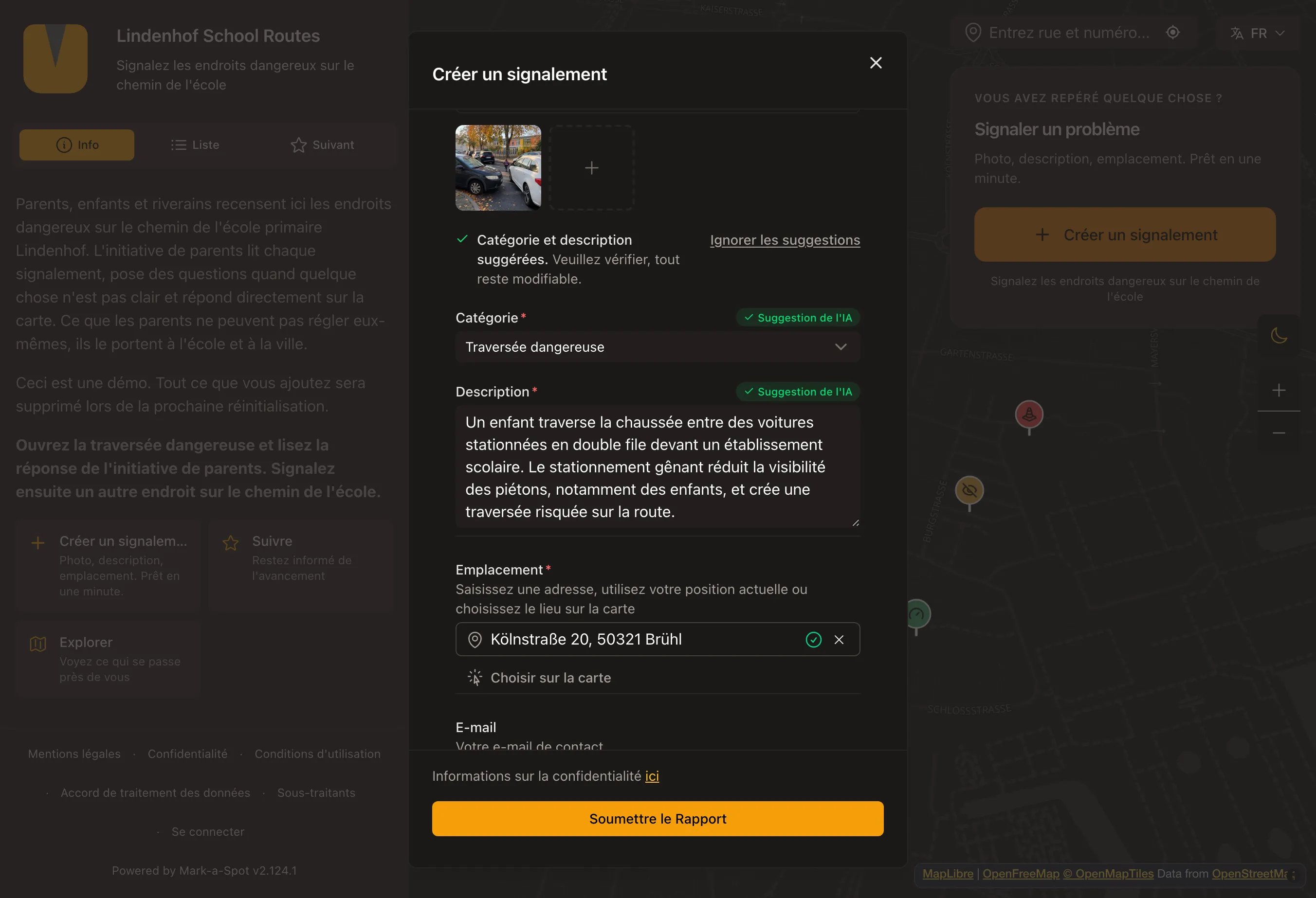The height and width of the screenshot is (898, 1316).
Task: Clear the address with the X icon
Action: click(839, 639)
